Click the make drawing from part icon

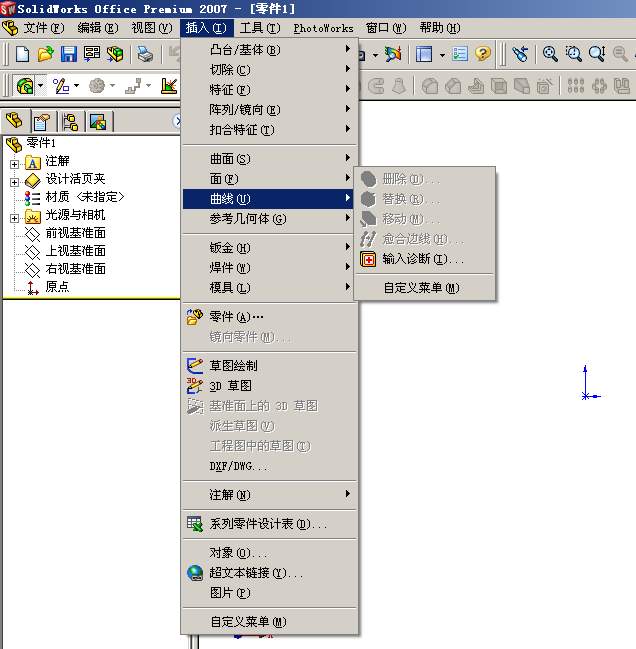91,54
